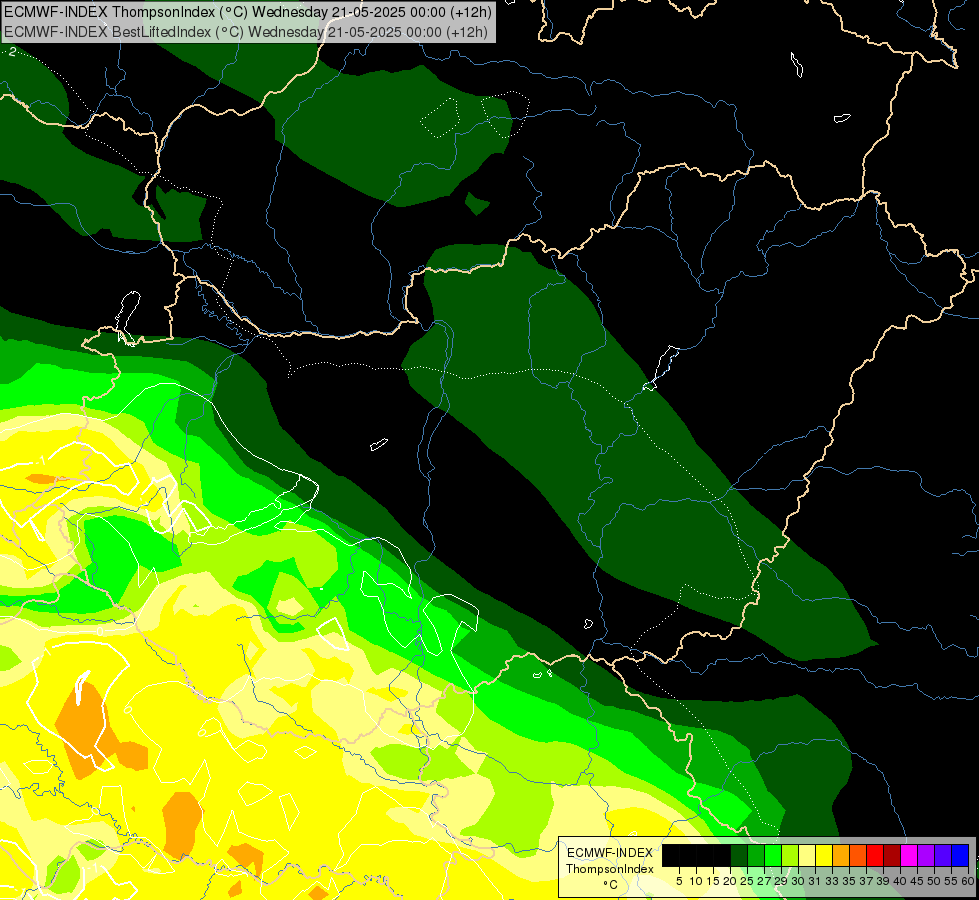Click the legend tick label 5
Viewport: 979px width, 900px height.
[679, 881]
